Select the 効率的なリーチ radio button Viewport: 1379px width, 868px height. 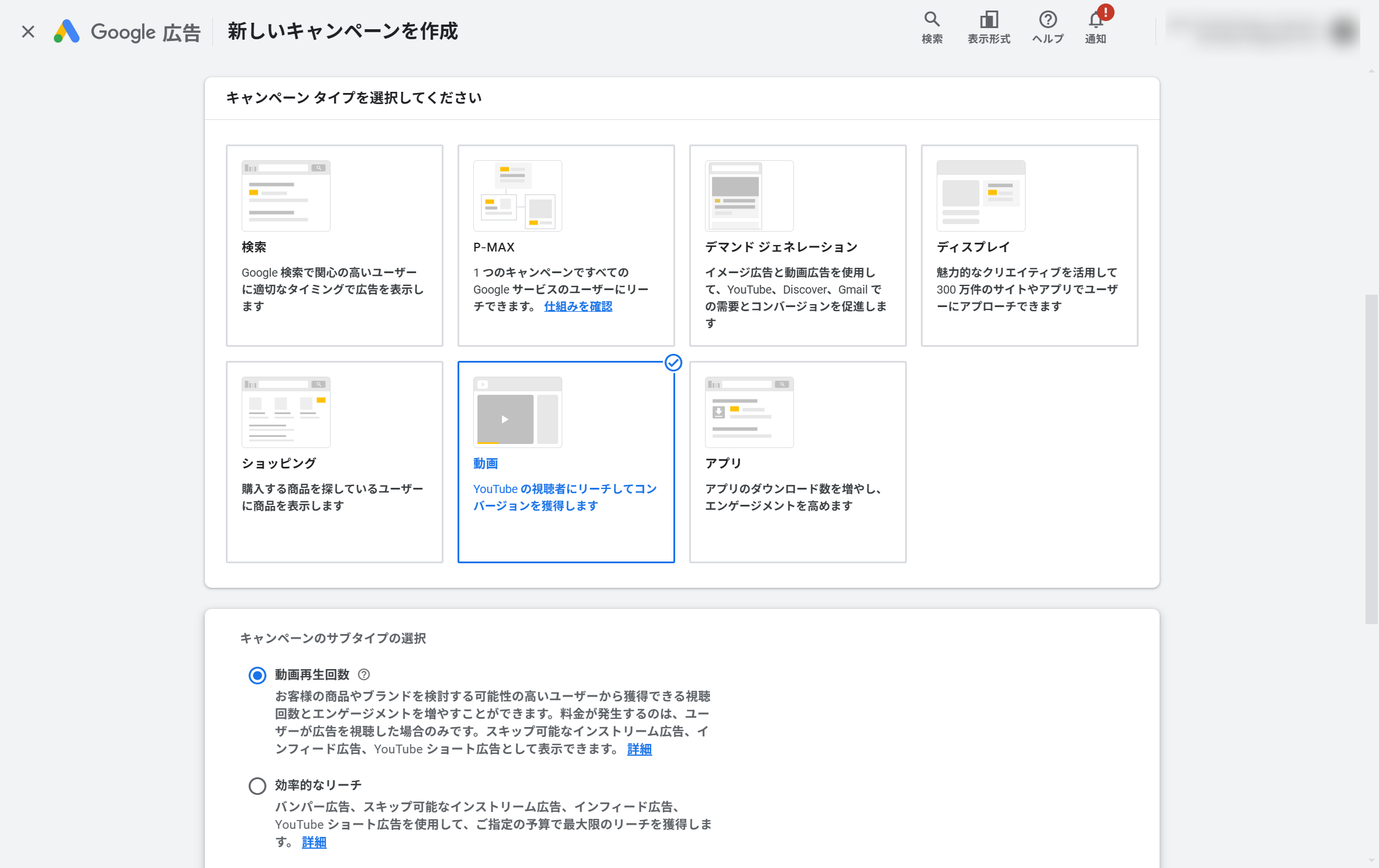(x=257, y=786)
